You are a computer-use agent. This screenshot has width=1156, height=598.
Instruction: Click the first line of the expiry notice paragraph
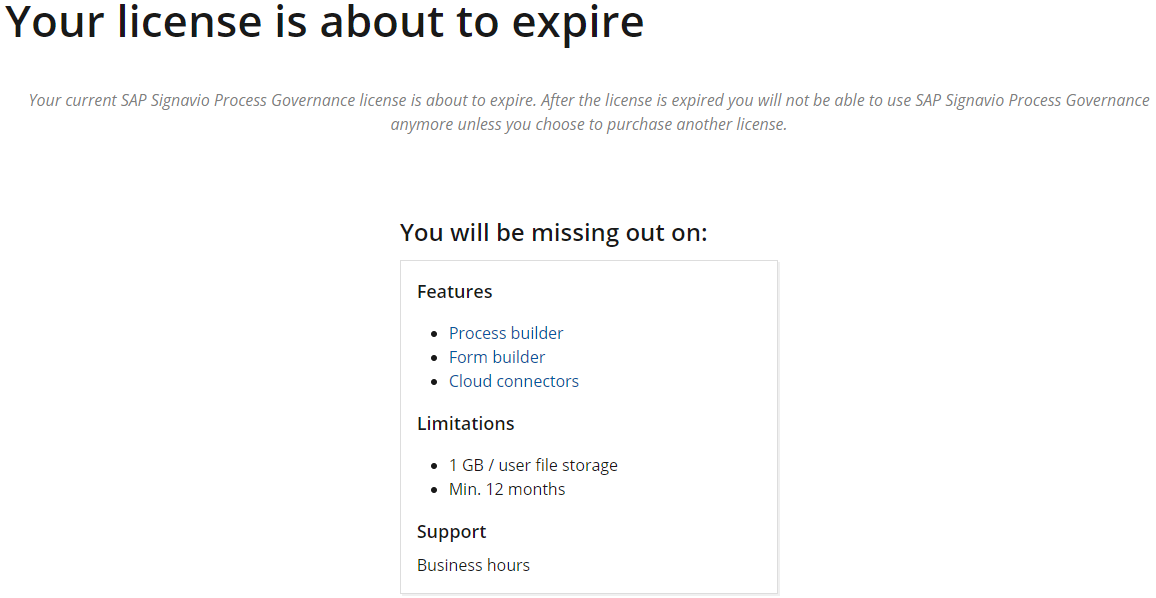click(589, 100)
